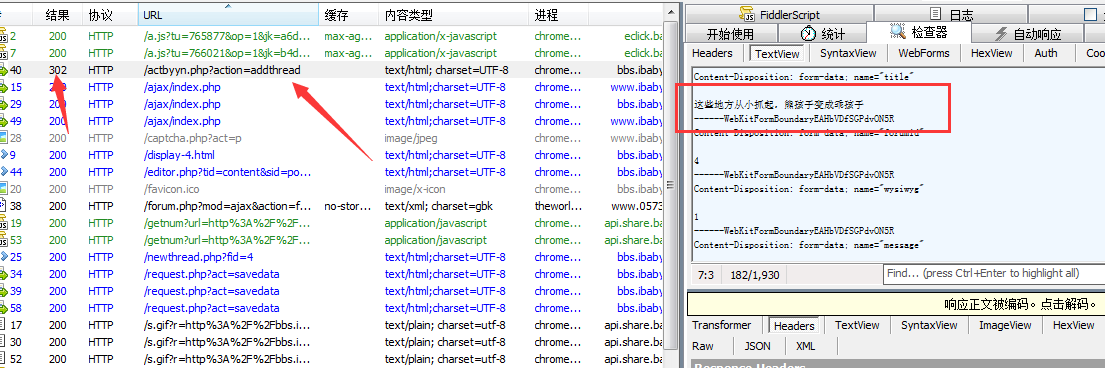1105x368 pixels.
Task: Select session 49 /ajax/index.php
Action: click(331, 121)
